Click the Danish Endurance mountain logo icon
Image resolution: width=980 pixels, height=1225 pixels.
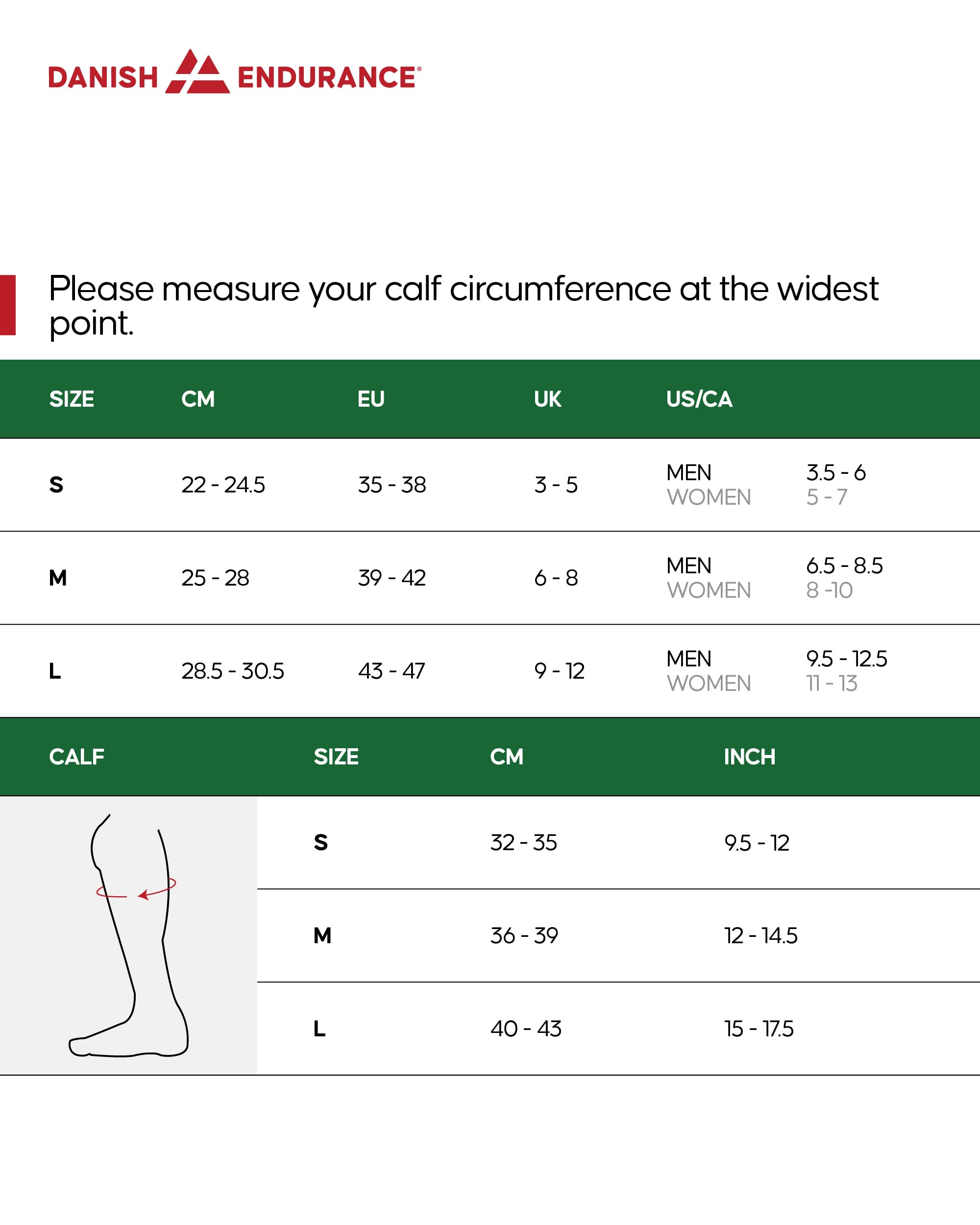click(x=197, y=72)
